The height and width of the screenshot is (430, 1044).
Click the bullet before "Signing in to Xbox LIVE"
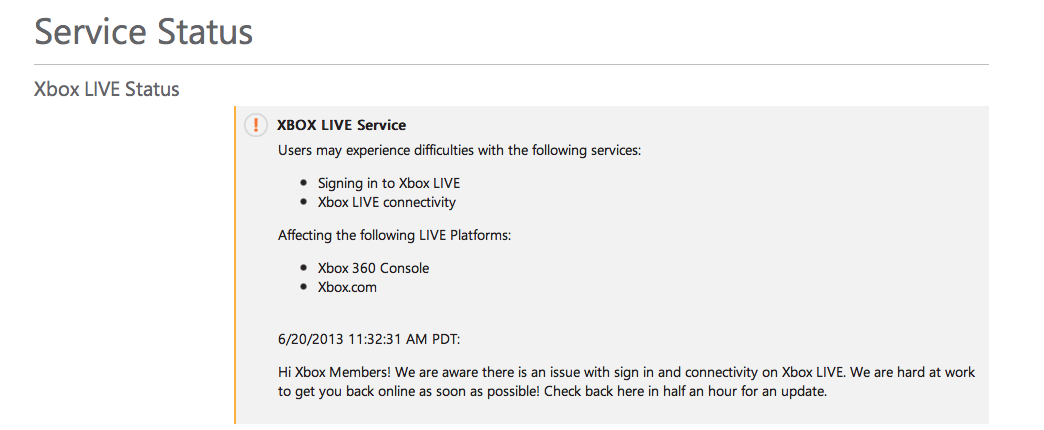304,184
